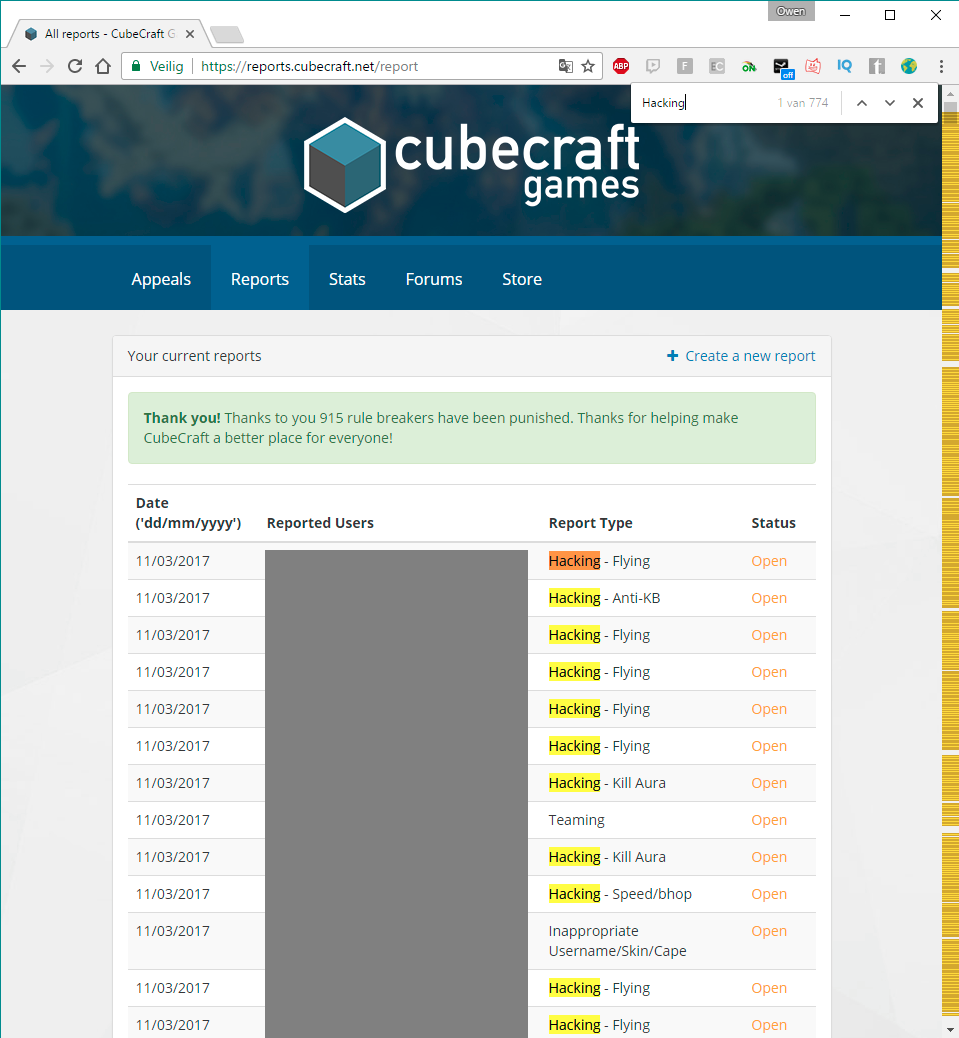Open the Store page
The image size is (959, 1038).
pos(522,279)
